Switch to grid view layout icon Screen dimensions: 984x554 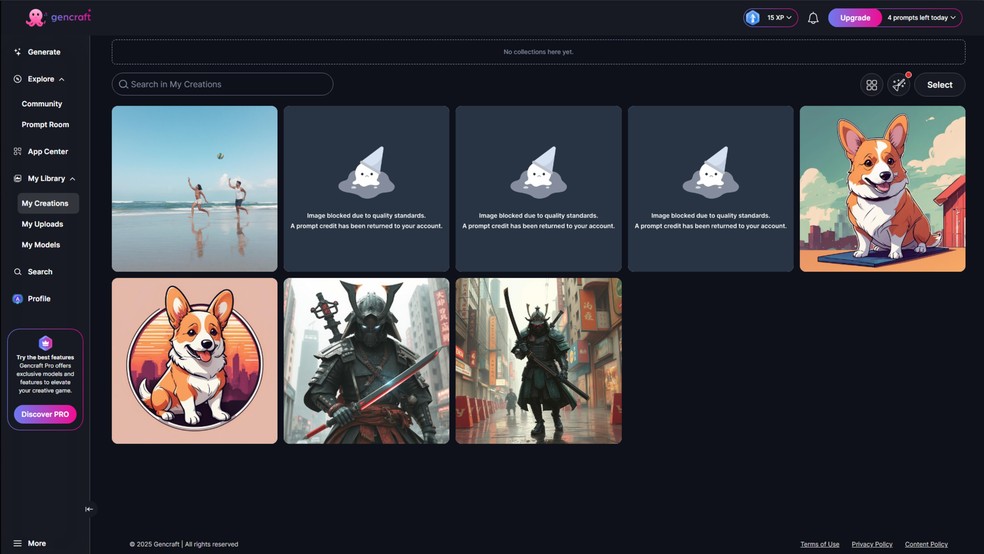tap(871, 85)
